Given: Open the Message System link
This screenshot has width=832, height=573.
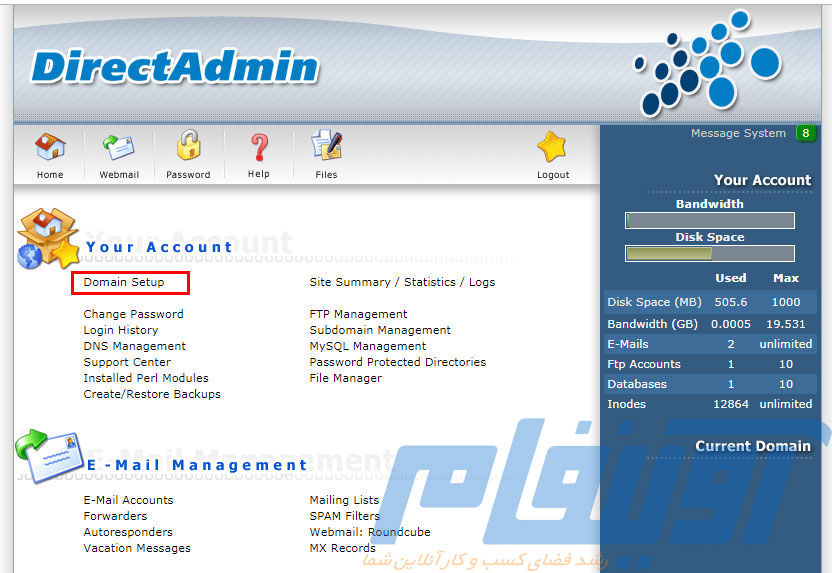Looking at the screenshot, I should coord(738,133).
